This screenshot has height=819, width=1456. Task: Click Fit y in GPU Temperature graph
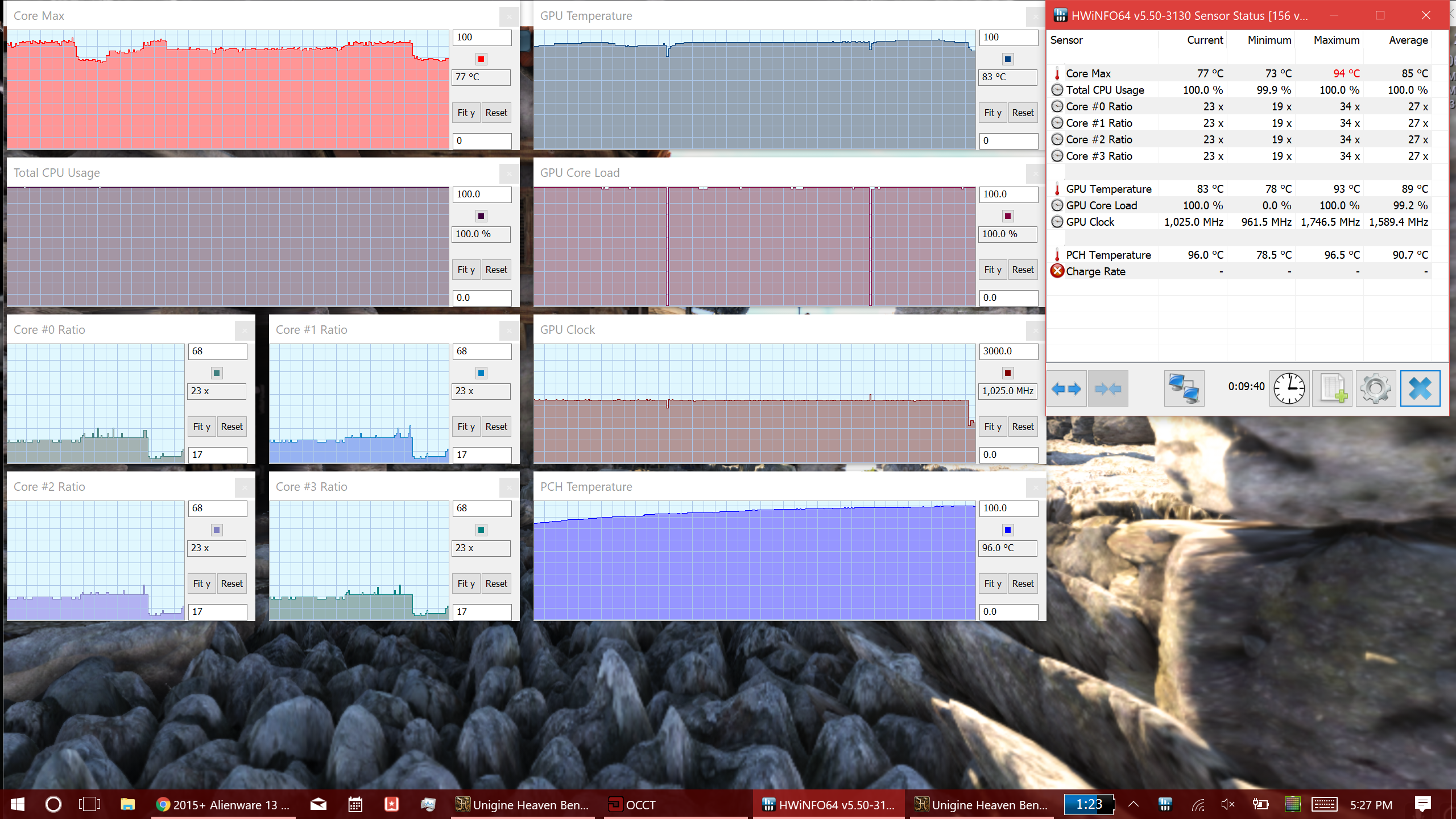(993, 113)
